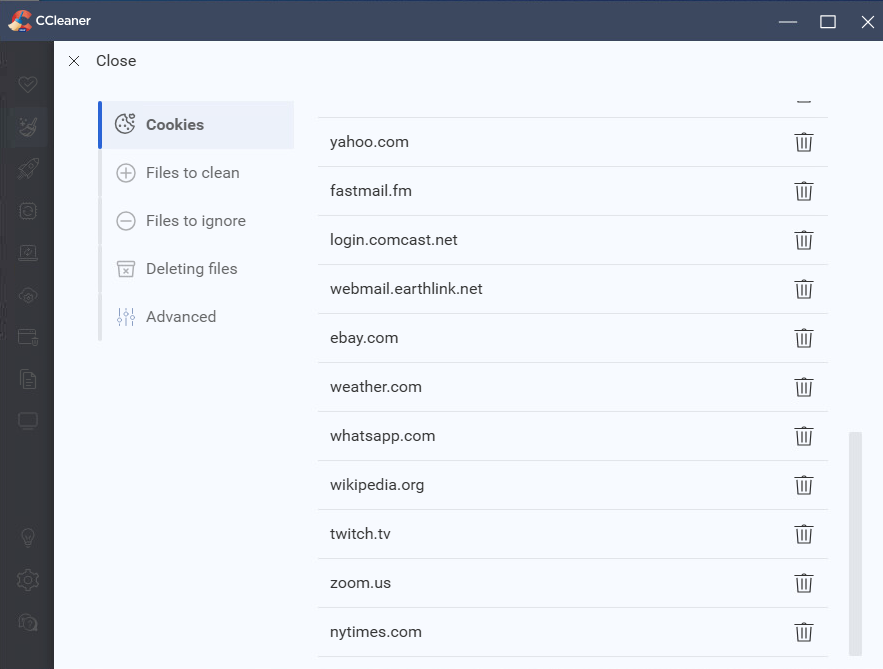Open the Options gear in the sidebar
Screen dimensions: 883x669
pos(28,579)
